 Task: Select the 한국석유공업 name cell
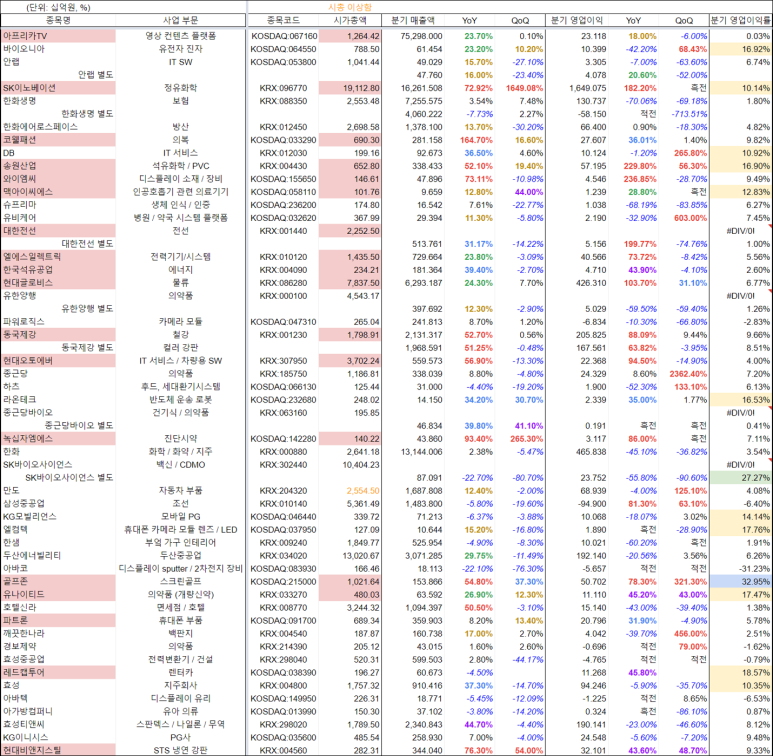pyautogui.click(x=58, y=270)
